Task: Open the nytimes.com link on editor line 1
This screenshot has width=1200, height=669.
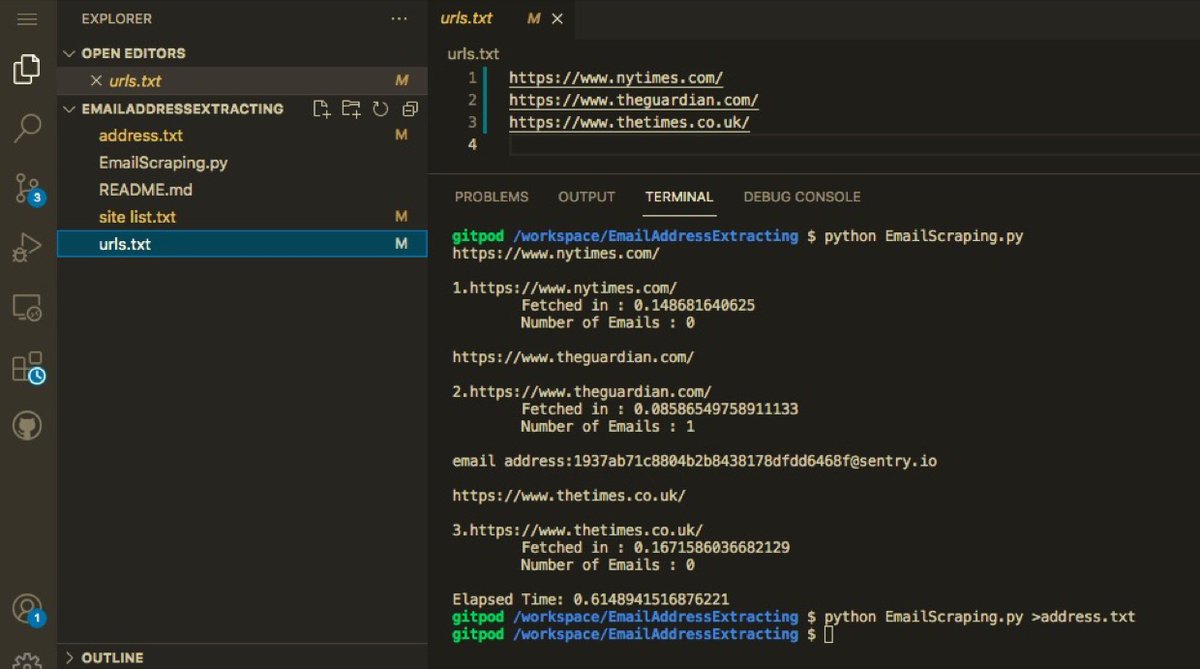Action: coord(616,77)
